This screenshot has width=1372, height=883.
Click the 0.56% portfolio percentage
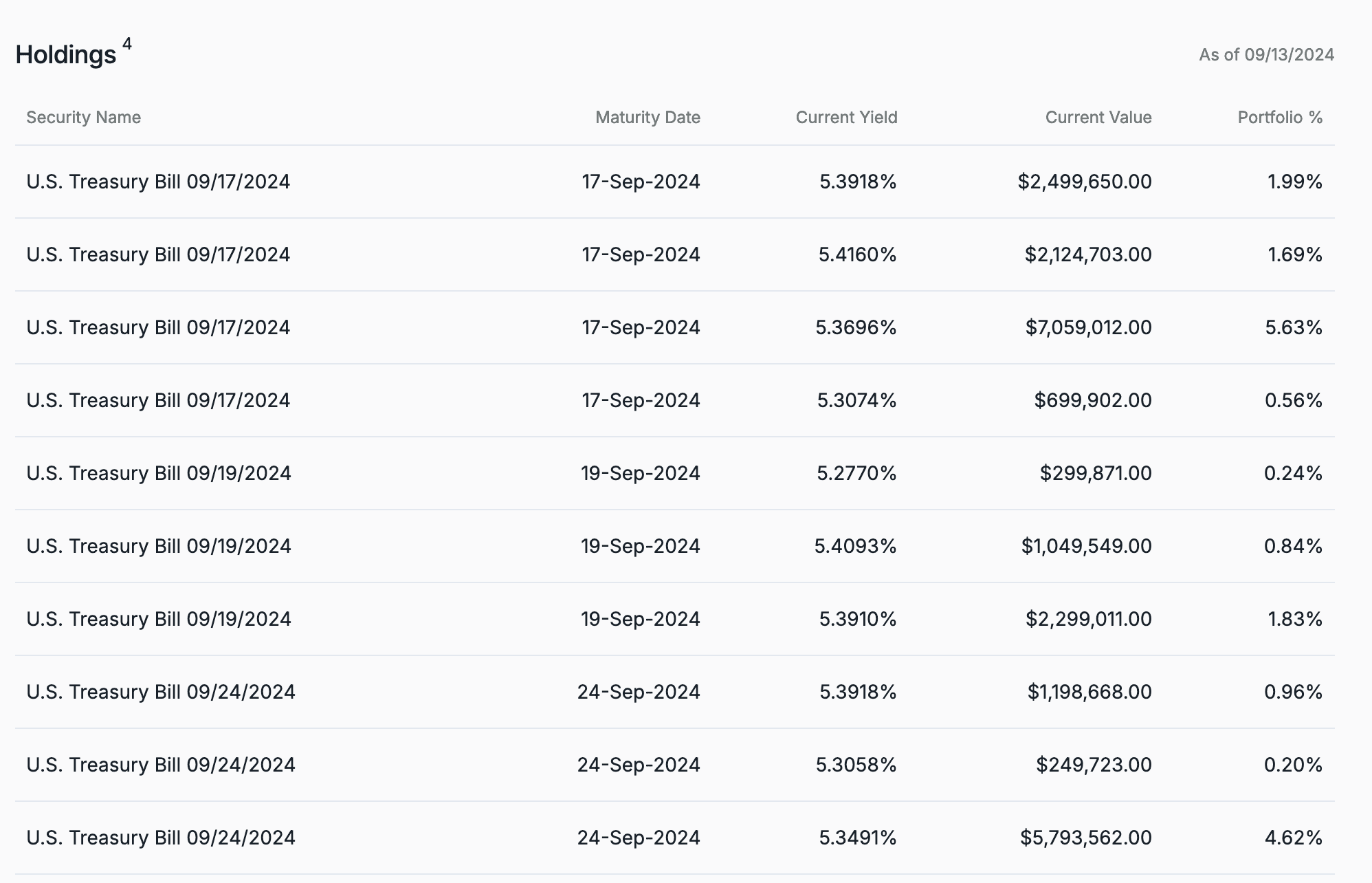pos(1294,400)
